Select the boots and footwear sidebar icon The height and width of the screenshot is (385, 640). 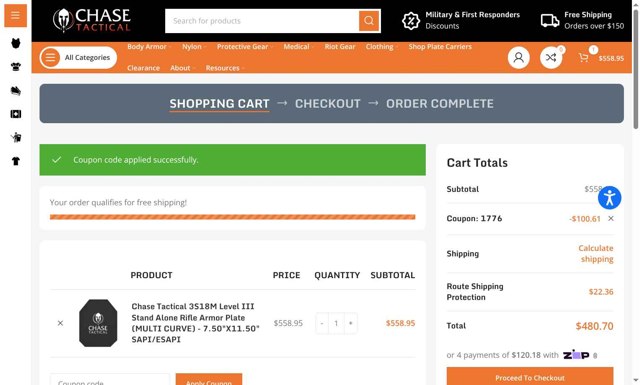(16, 91)
